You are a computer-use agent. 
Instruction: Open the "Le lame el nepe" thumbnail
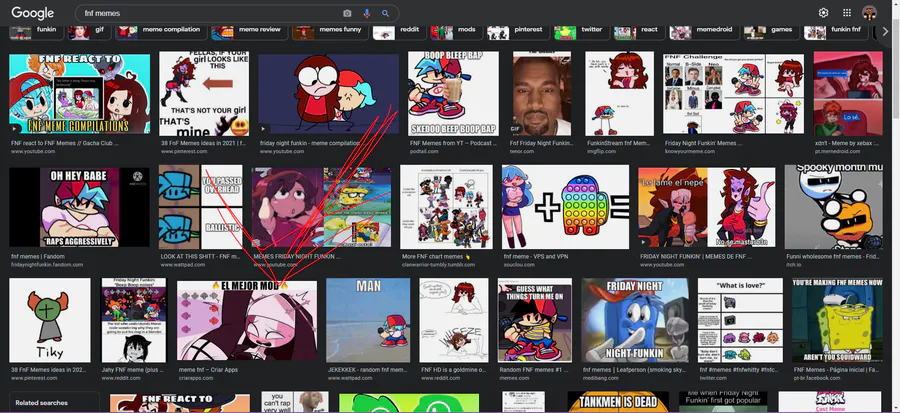pos(707,207)
